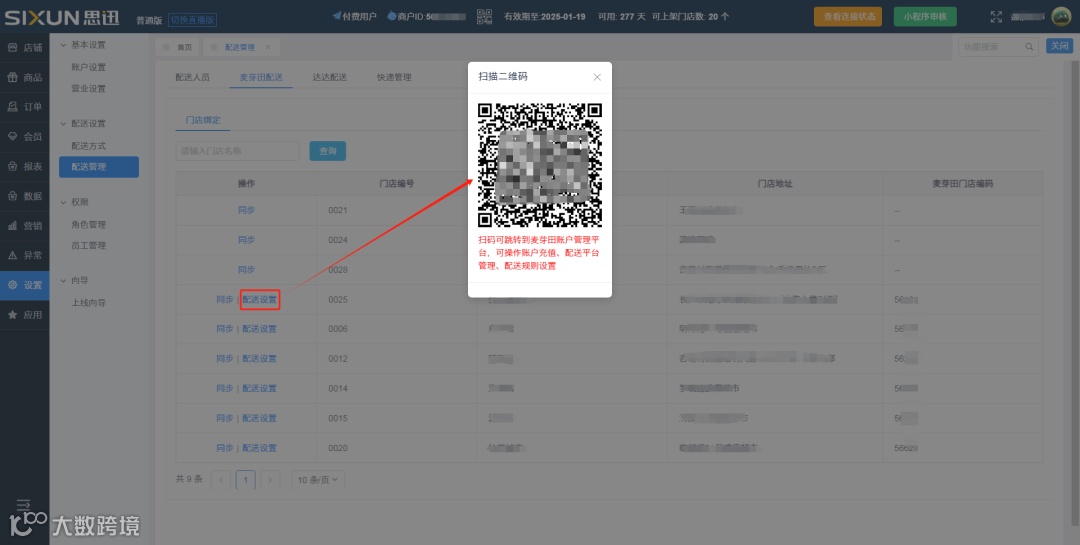Focus the 请输入门店名称 input field

click(238, 151)
